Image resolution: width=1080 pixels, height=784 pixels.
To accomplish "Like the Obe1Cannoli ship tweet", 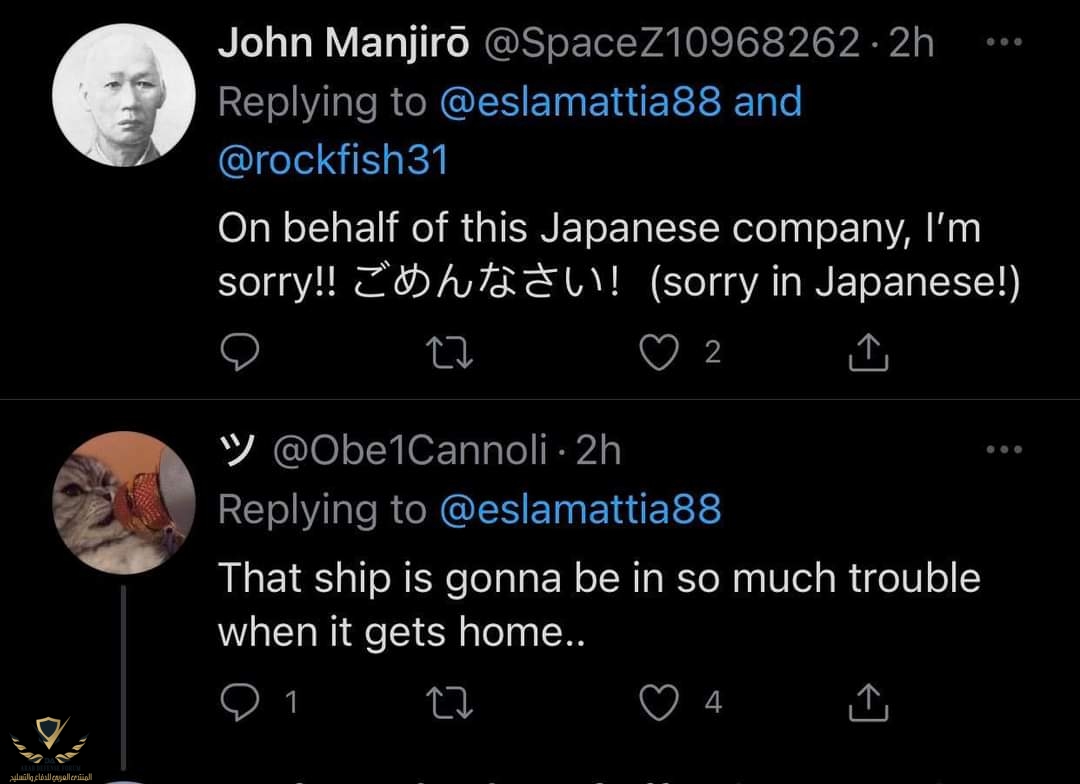I will 659,703.
